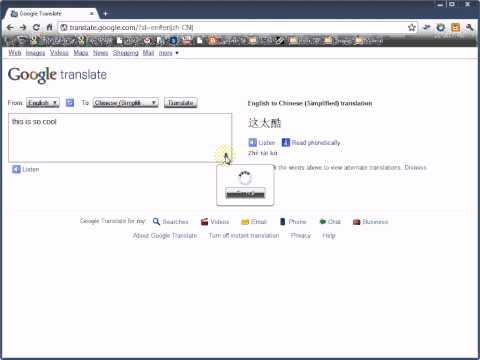Click the Email envelope icon

pyautogui.click(x=245, y=222)
